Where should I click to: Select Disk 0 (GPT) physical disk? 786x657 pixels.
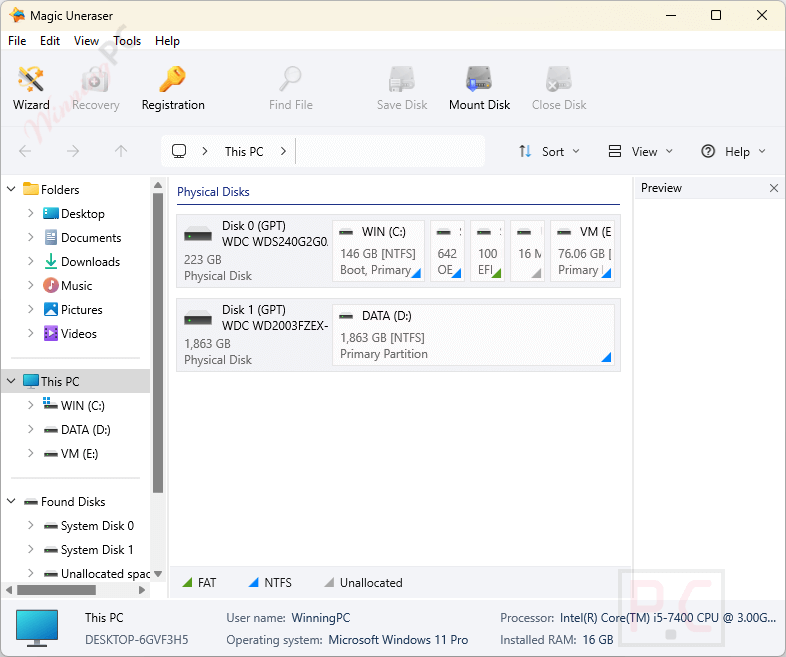[255, 251]
